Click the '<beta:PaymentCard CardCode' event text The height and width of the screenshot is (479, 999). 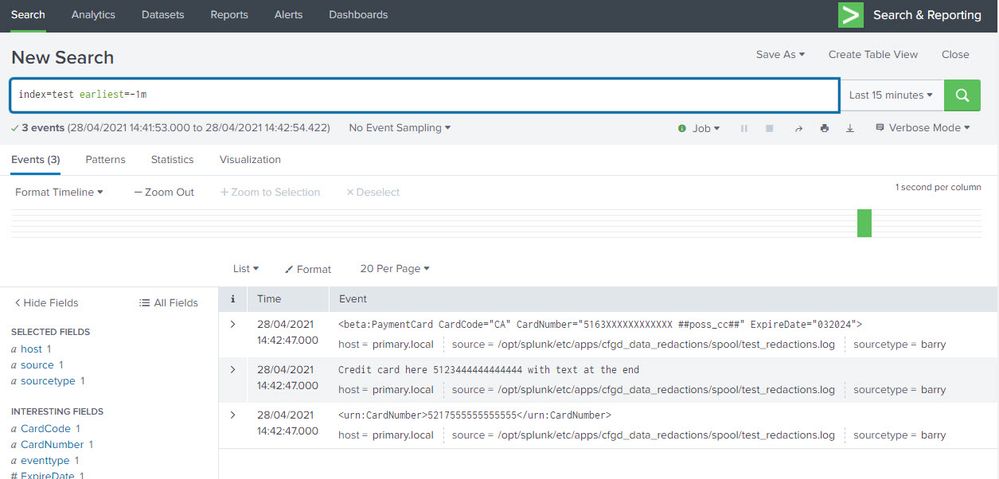coord(600,324)
